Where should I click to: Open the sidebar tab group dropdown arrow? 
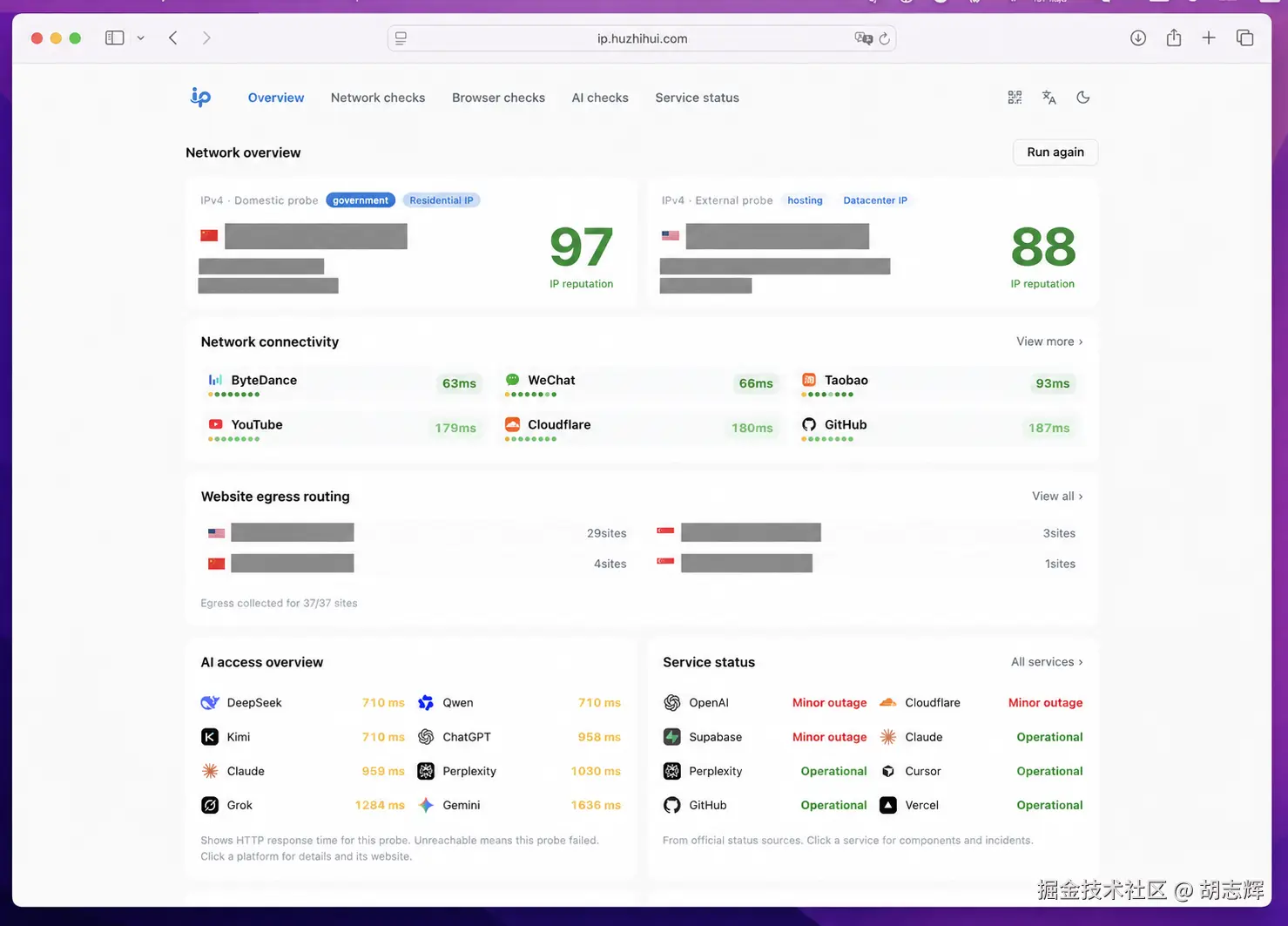[x=140, y=38]
